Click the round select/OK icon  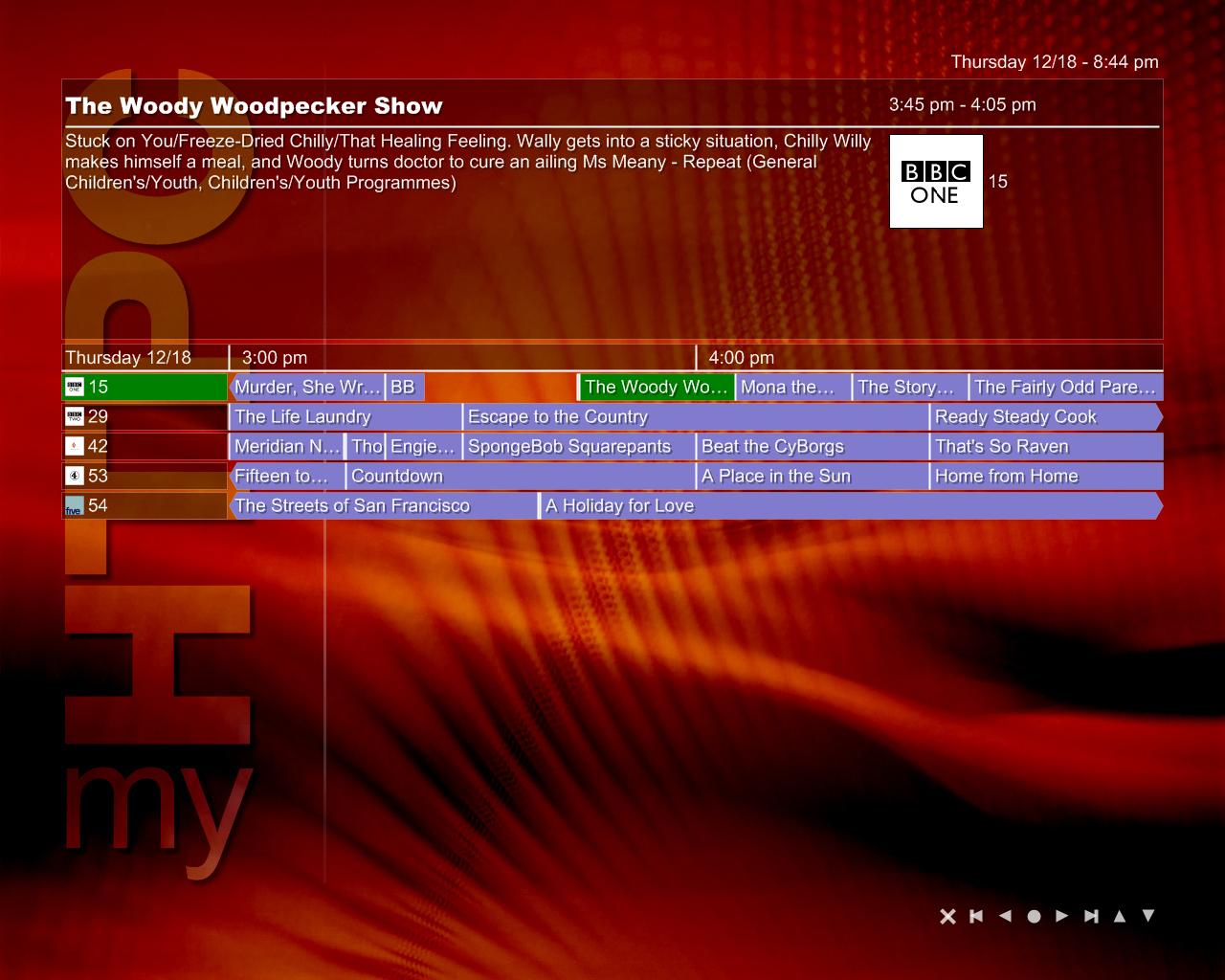click(1034, 917)
